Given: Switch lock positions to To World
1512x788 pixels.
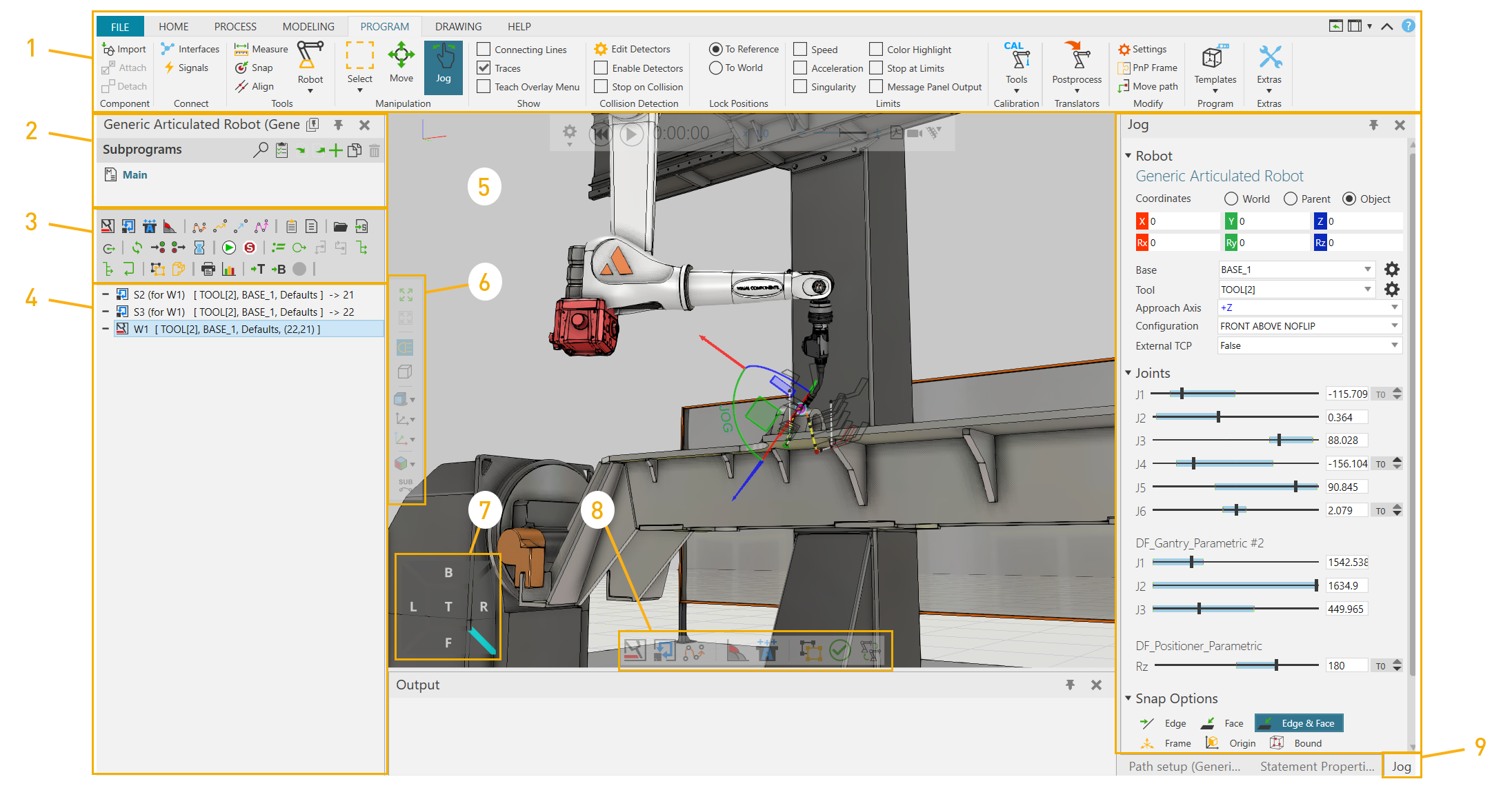Looking at the screenshot, I should pyautogui.click(x=715, y=68).
